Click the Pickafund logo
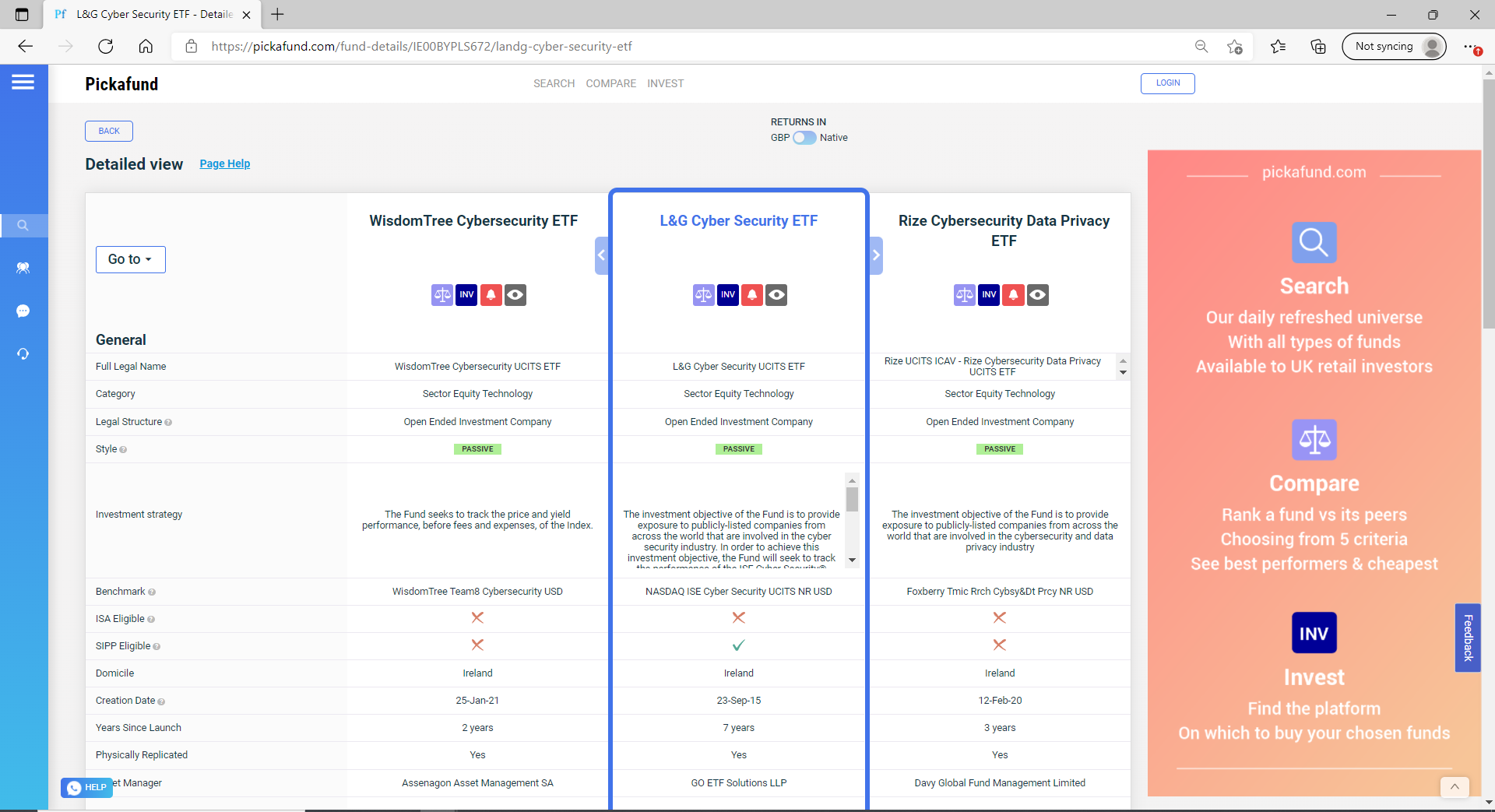 pyautogui.click(x=121, y=84)
